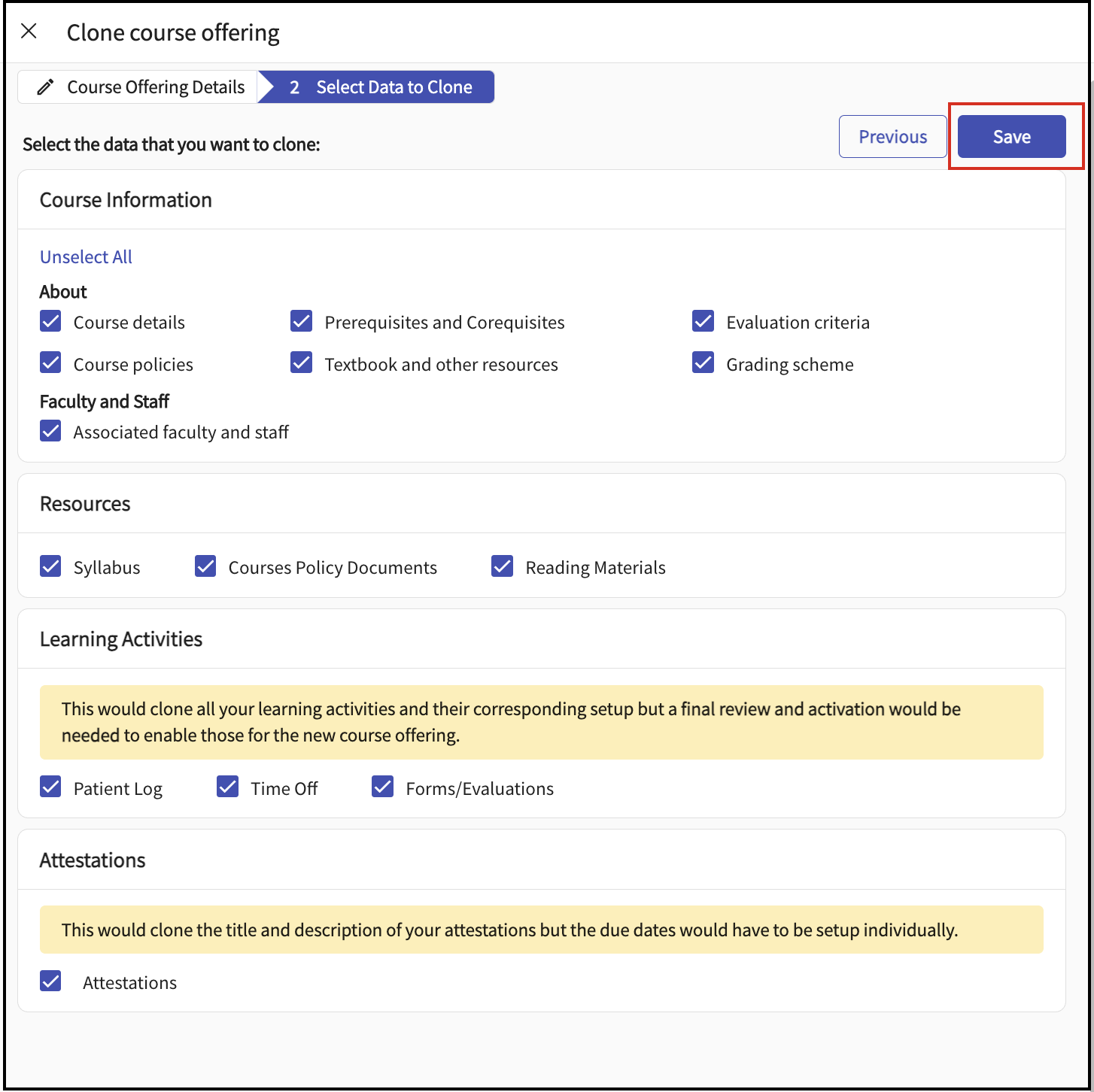Screen dimensions: 1094x1092
Task: Click the Unselect All link
Action: [x=86, y=257]
